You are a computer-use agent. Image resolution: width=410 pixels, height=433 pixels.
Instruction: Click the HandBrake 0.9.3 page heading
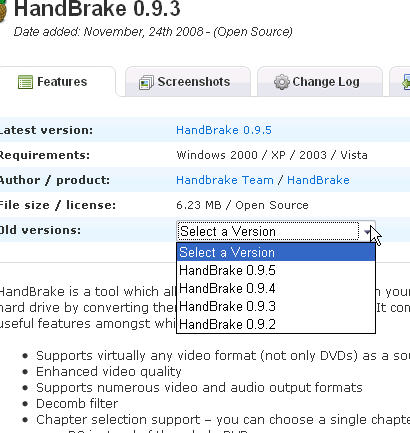point(97,9)
